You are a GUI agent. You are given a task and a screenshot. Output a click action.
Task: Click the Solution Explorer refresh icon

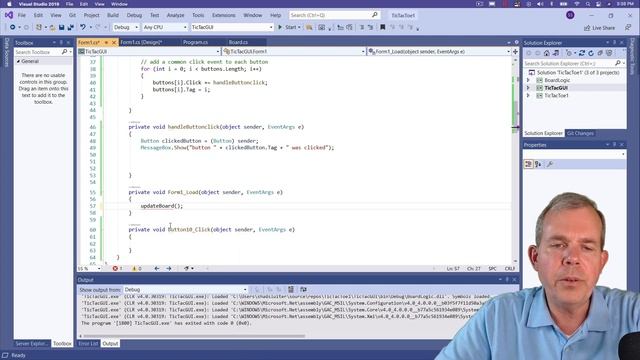591,53
